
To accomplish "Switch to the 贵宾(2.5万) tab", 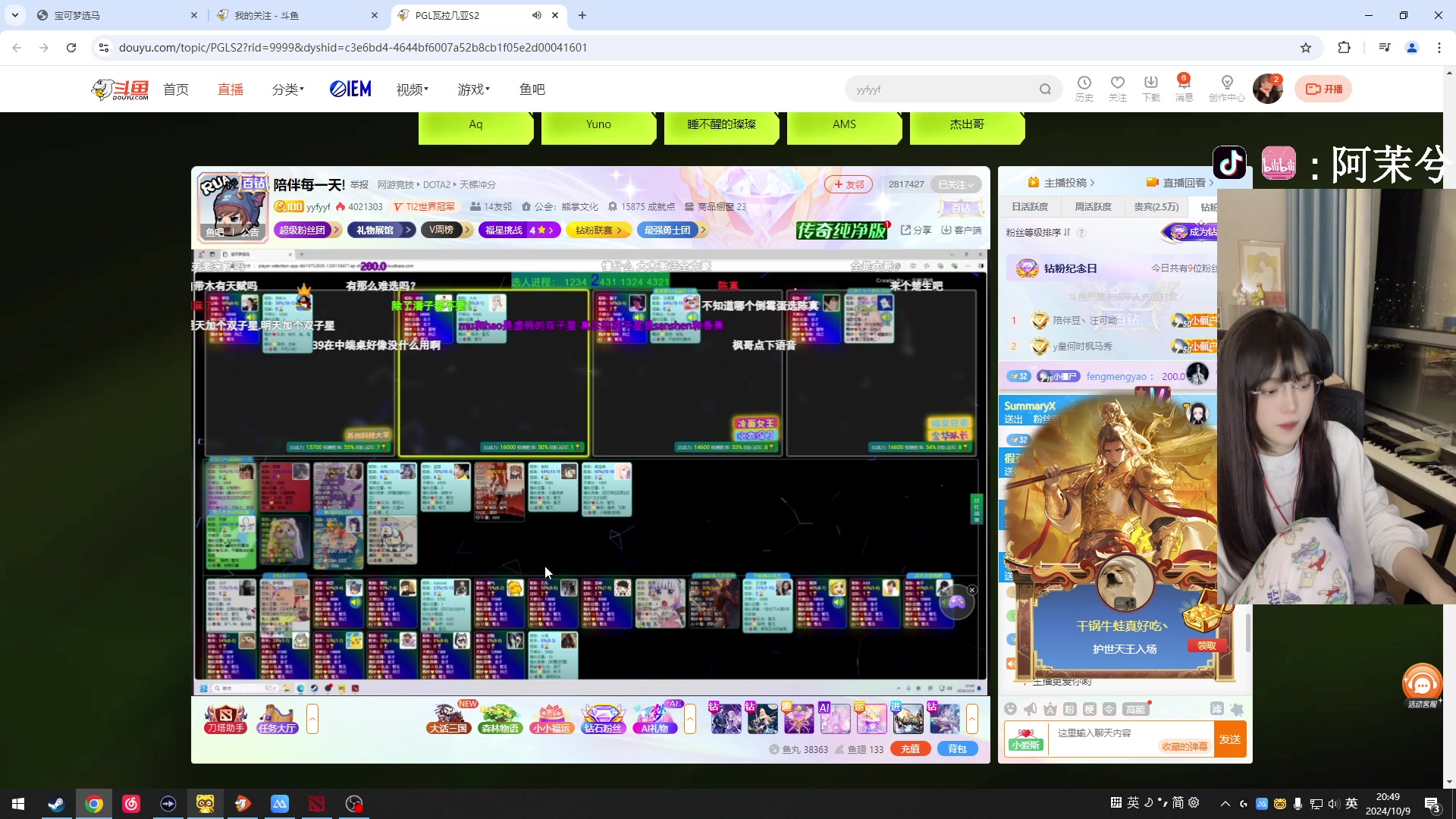I will point(1156,207).
